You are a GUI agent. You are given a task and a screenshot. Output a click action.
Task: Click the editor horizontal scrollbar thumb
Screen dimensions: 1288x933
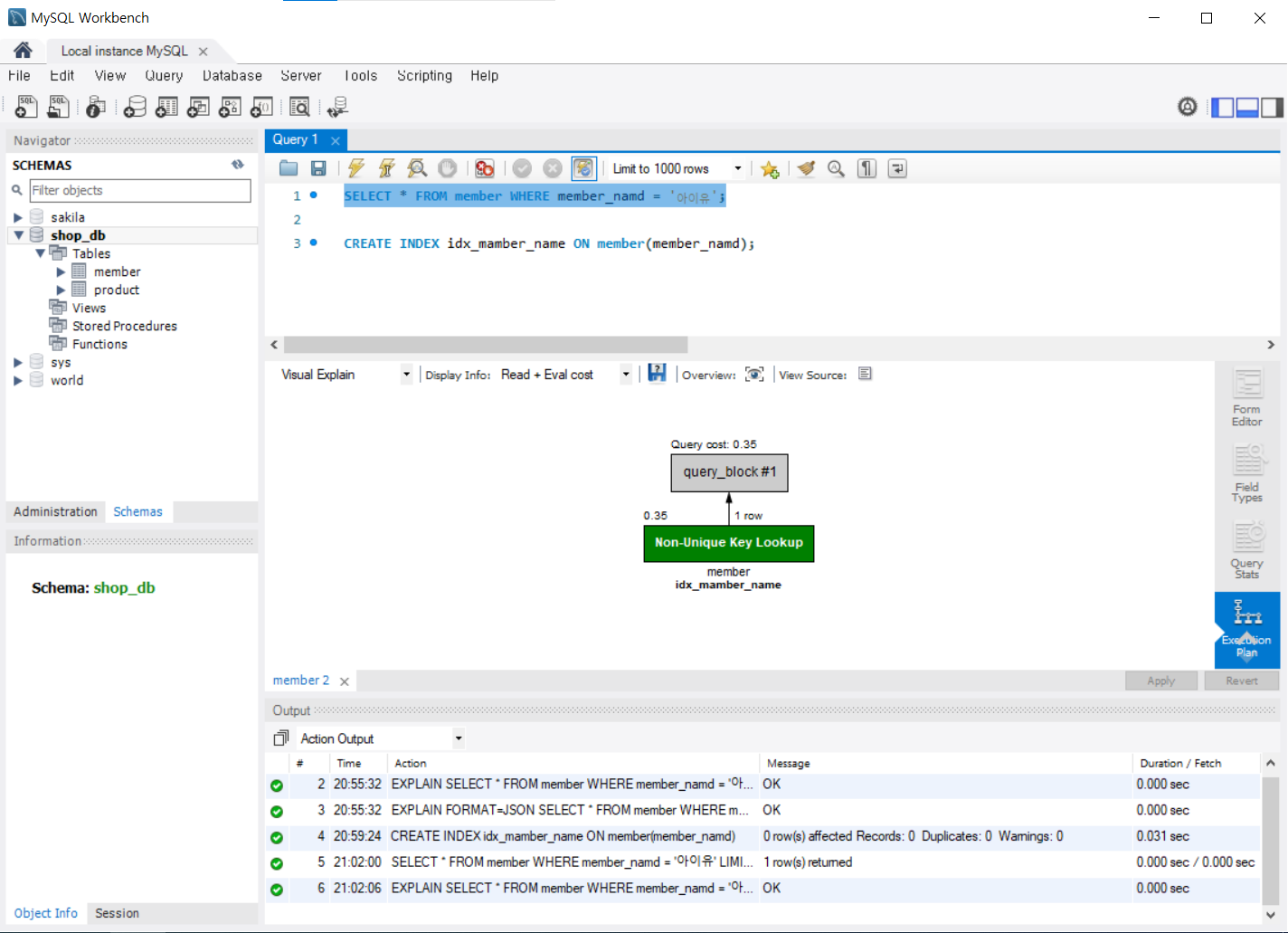(486, 345)
